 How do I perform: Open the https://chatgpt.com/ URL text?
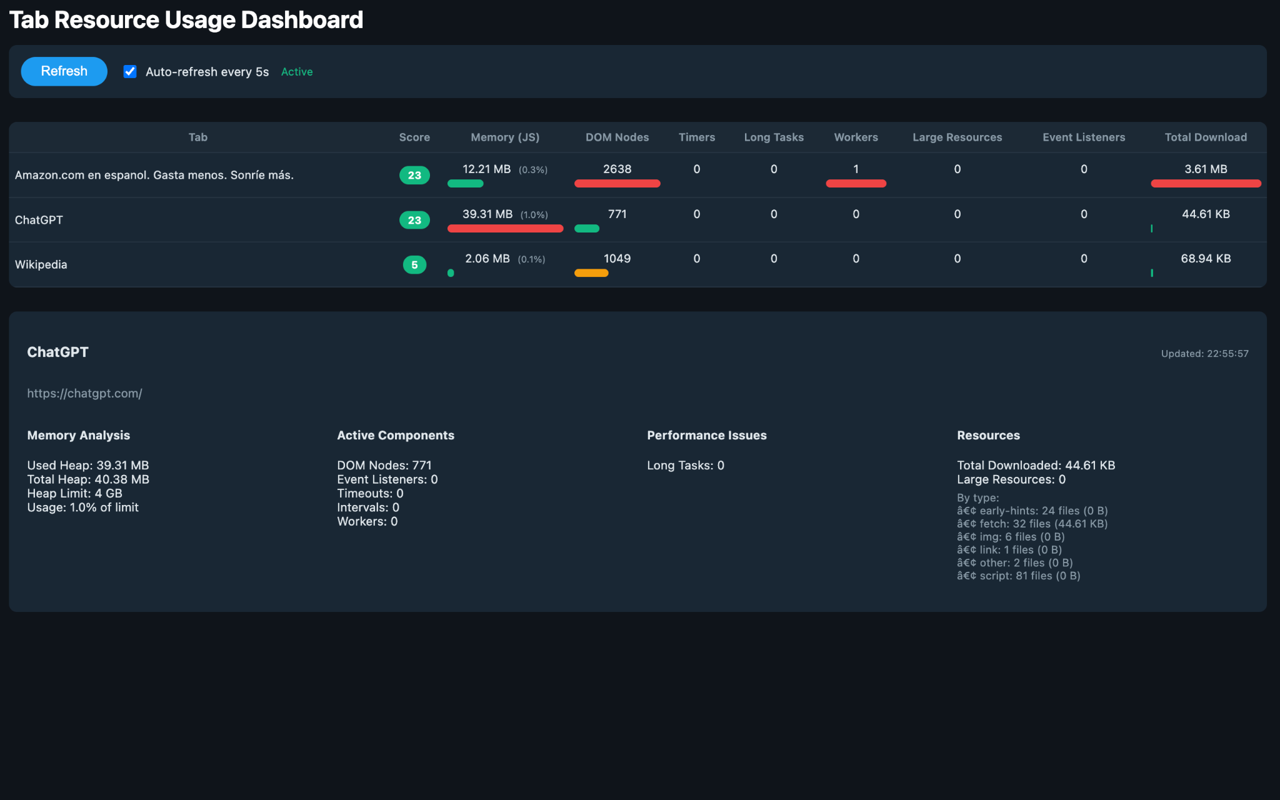coord(85,393)
